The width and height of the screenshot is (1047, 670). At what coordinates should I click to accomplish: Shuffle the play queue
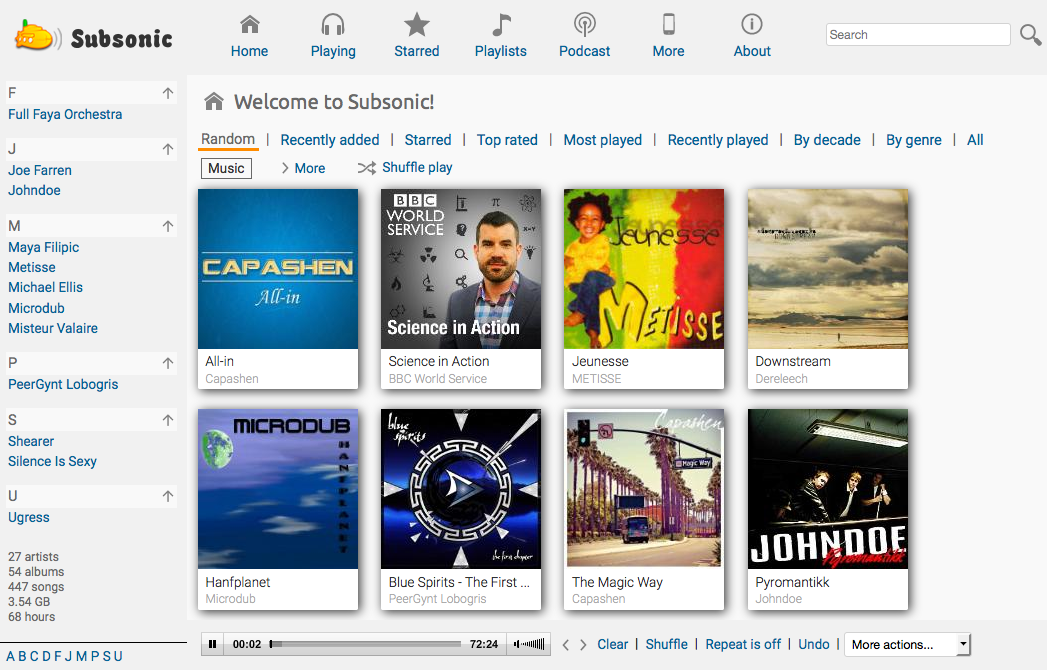(666, 645)
